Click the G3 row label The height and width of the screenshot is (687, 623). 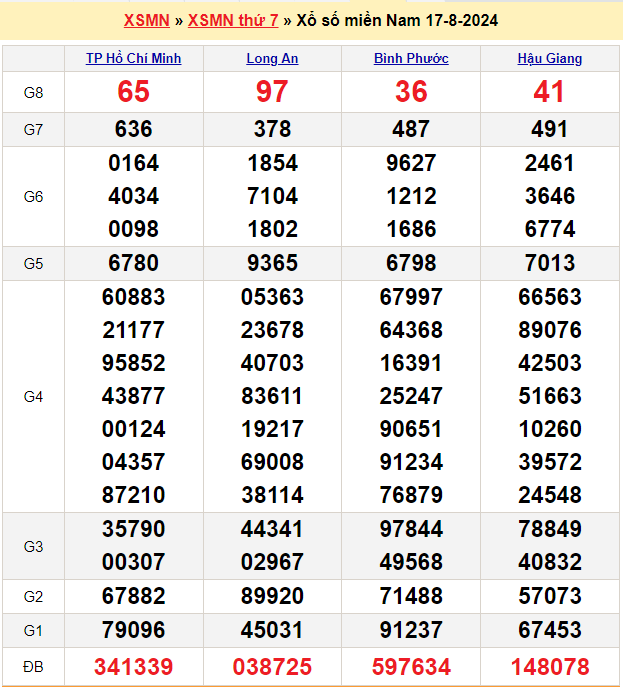click(33, 547)
